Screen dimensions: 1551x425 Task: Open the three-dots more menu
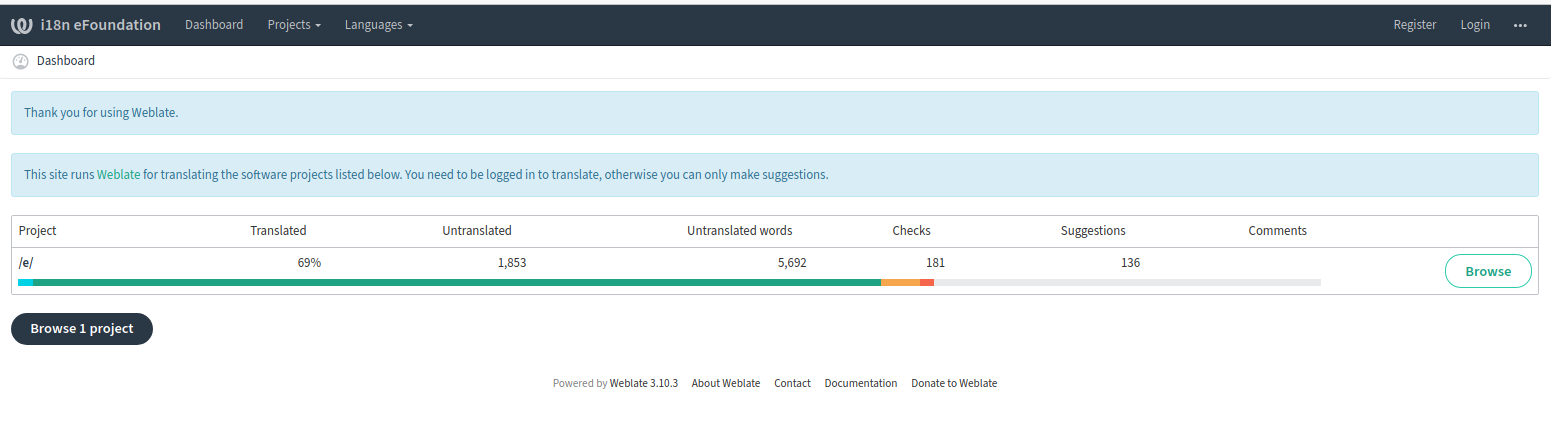click(1520, 25)
